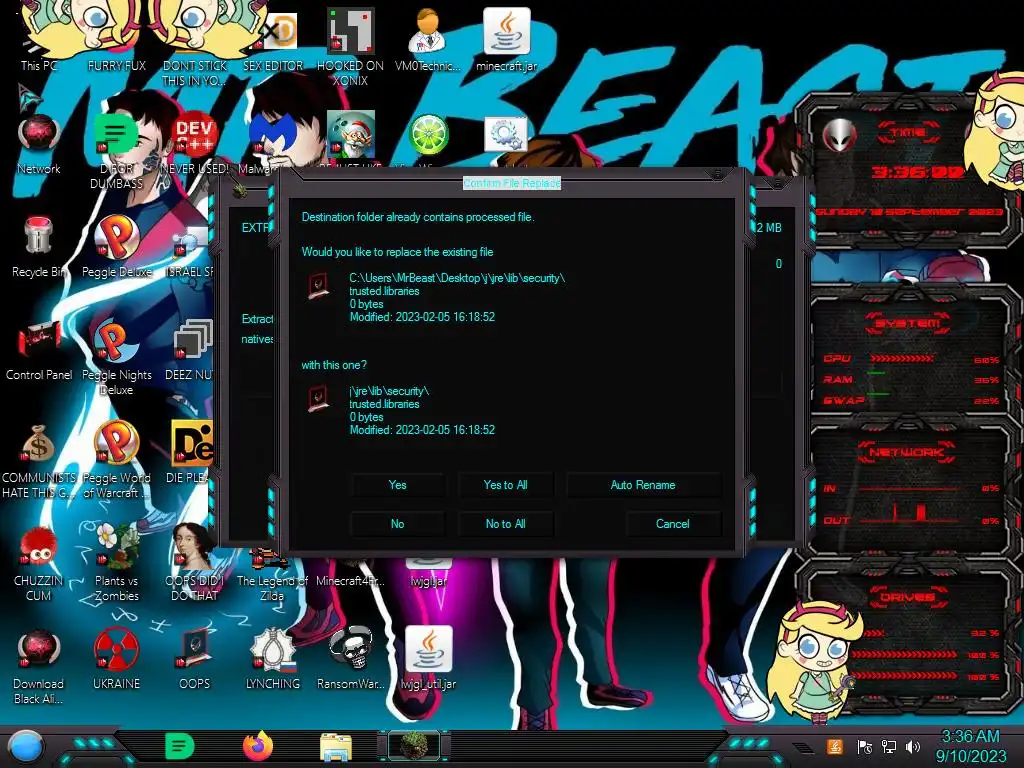
Task: Click the SYSTEM widget header
Action: tap(908, 323)
